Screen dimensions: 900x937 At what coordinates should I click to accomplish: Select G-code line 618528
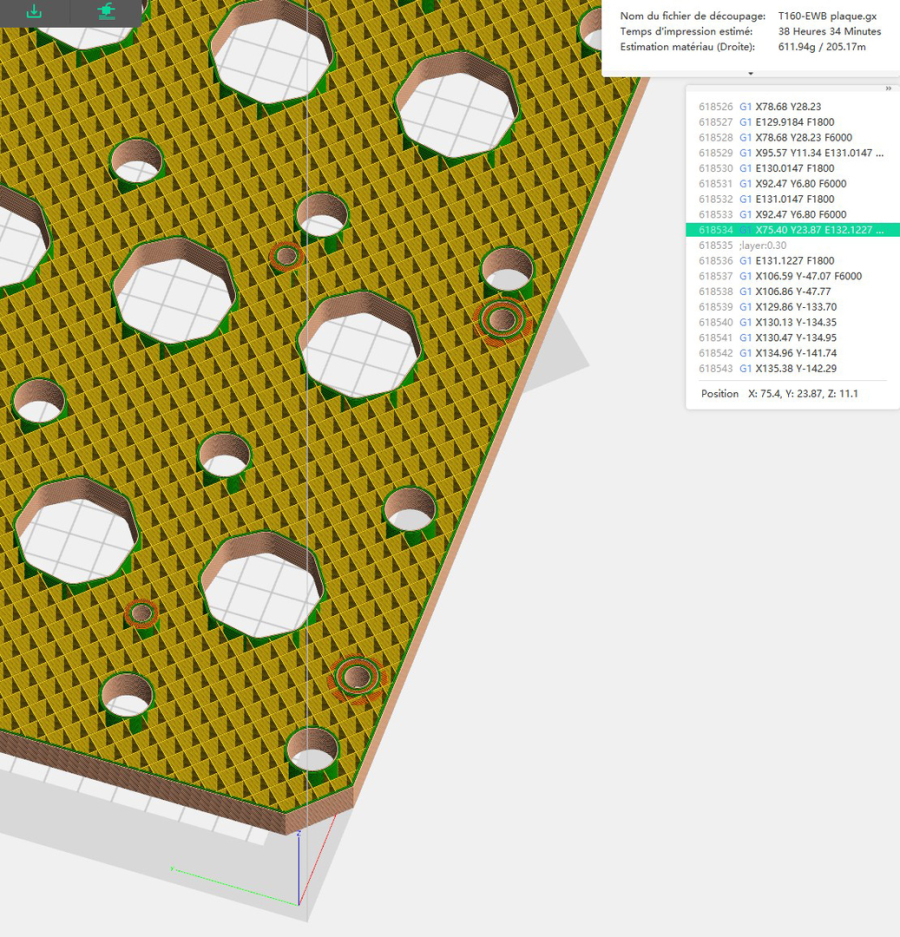790,137
